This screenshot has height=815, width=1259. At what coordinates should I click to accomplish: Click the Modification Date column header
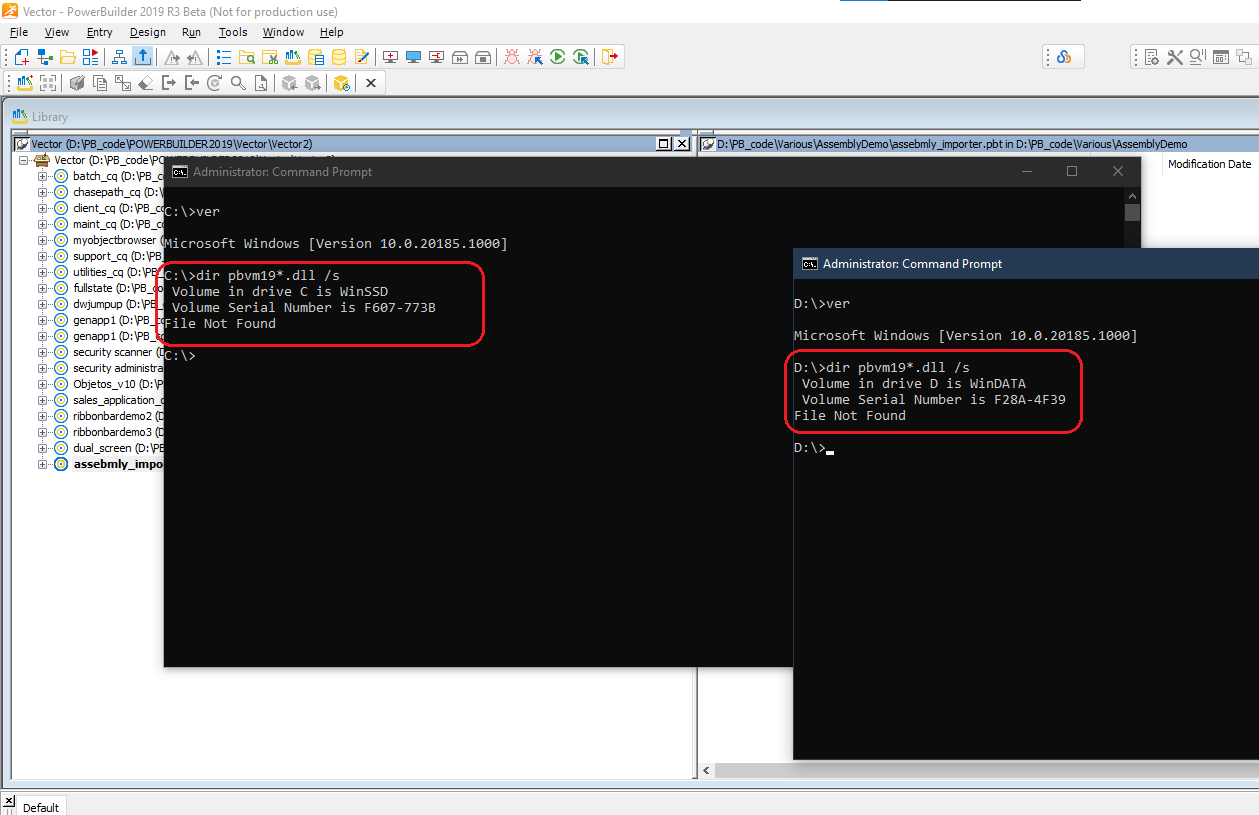point(1208,164)
